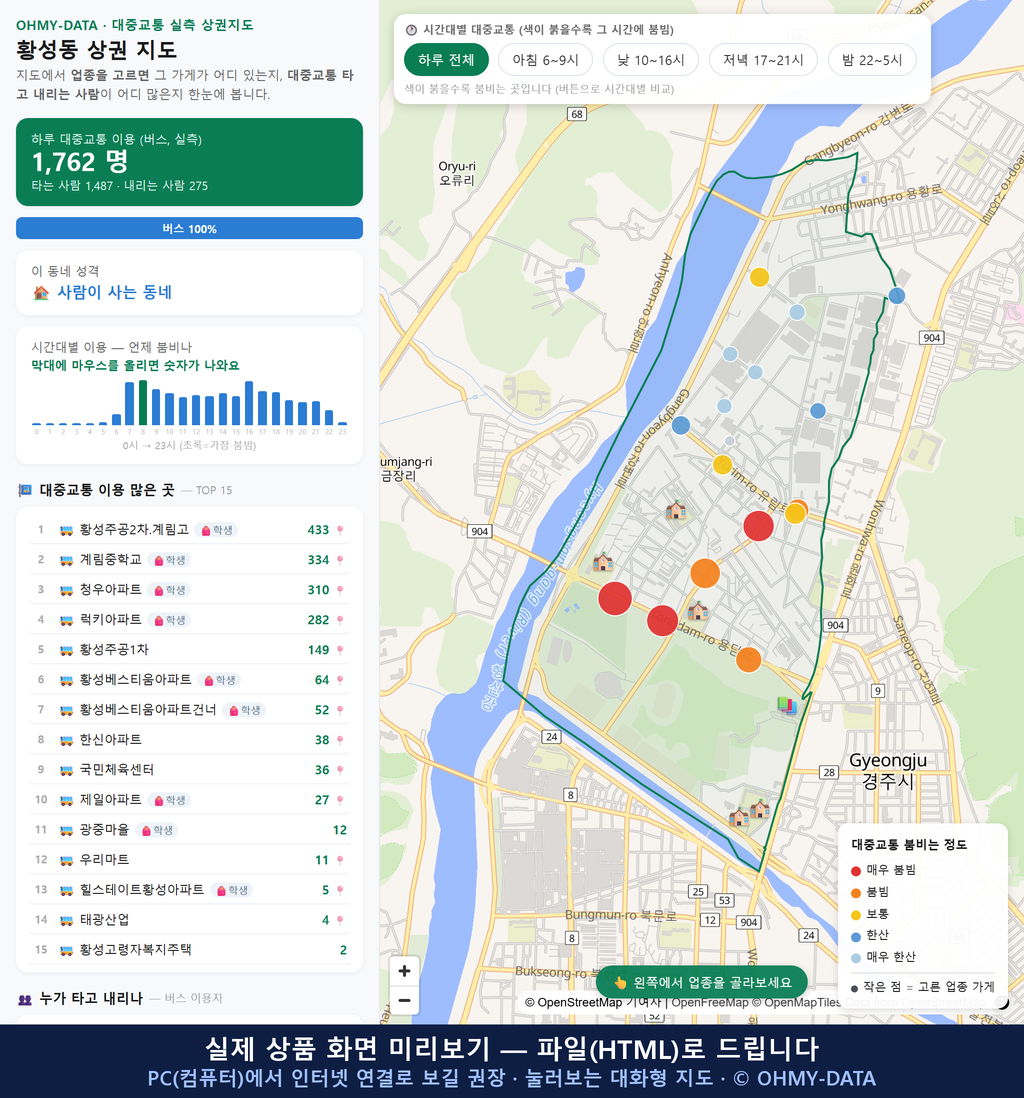Click the bus icon in 황성베스티움아파트 row
Screen dimensions: 1024x1098
[67, 680]
